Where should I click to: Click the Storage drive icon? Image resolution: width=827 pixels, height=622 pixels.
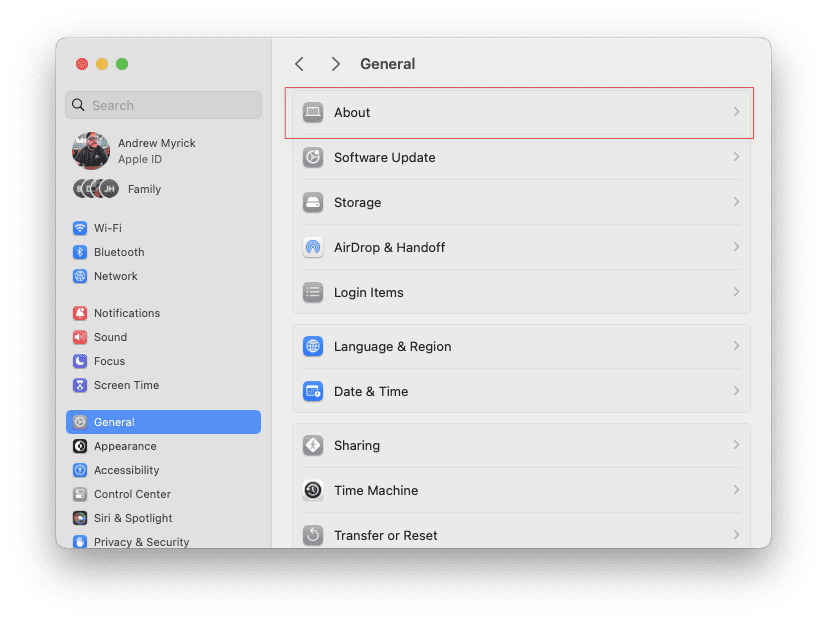[x=313, y=203]
